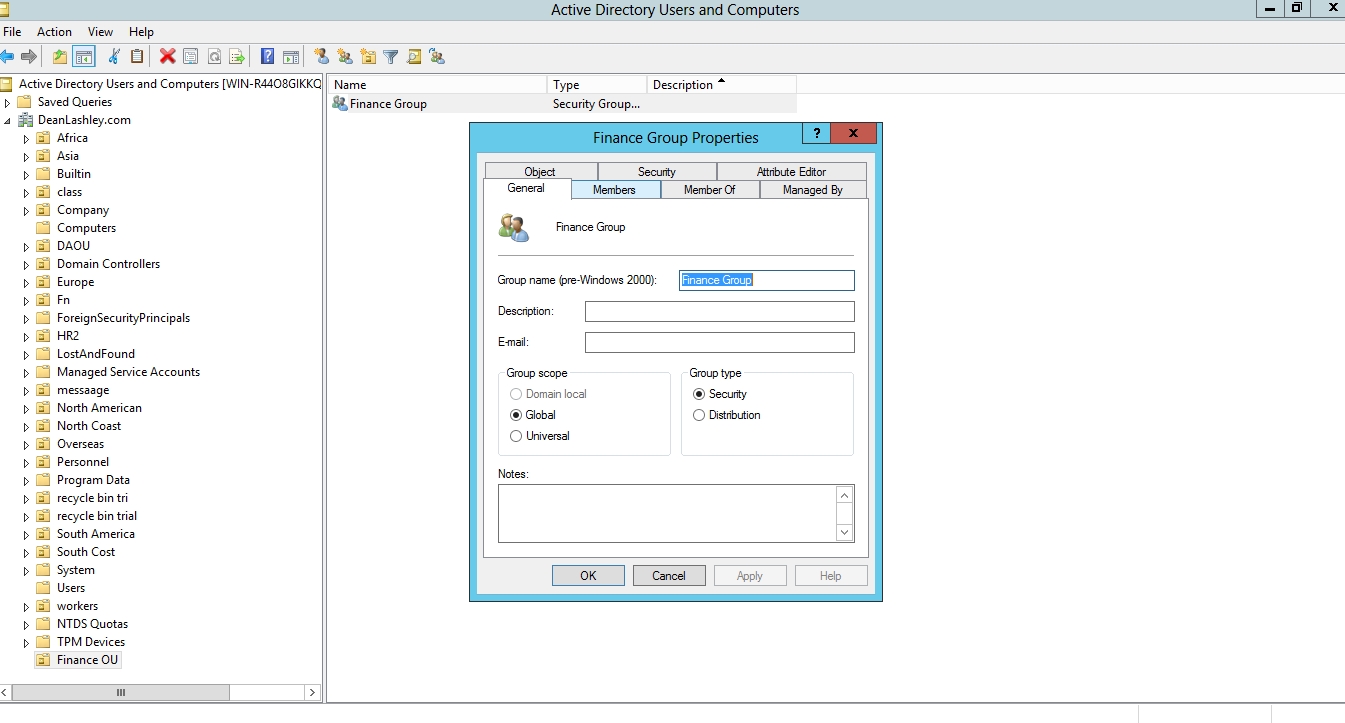1345x723 pixels.
Task: Expand the Saved Queries node
Action: (x=8, y=102)
